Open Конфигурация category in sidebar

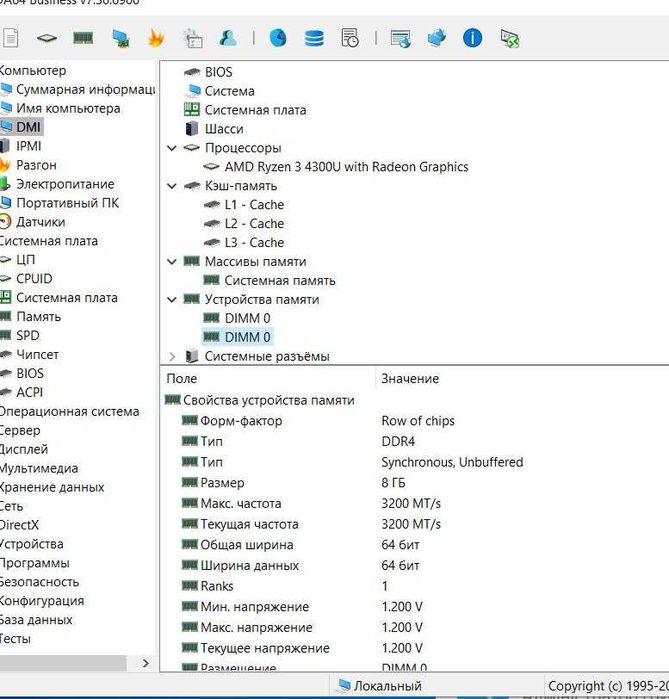click(42, 600)
